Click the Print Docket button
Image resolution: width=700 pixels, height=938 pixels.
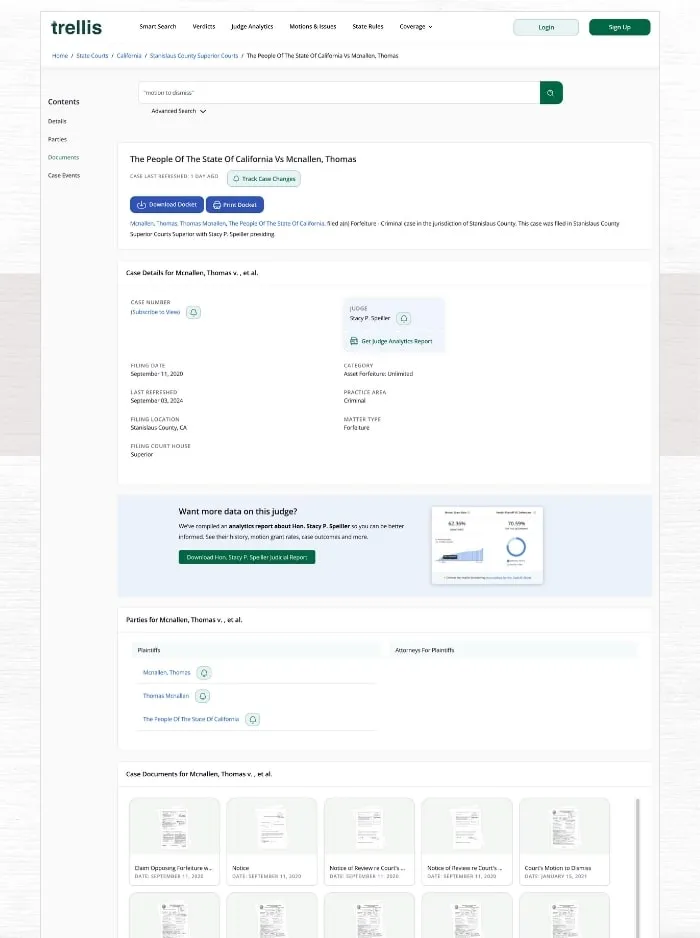[x=235, y=205]
